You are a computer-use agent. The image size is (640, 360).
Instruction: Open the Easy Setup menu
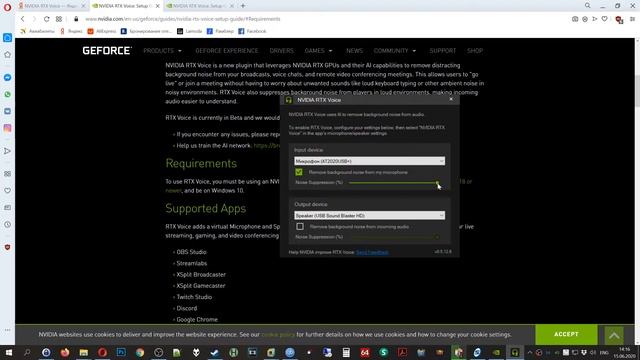632,19
